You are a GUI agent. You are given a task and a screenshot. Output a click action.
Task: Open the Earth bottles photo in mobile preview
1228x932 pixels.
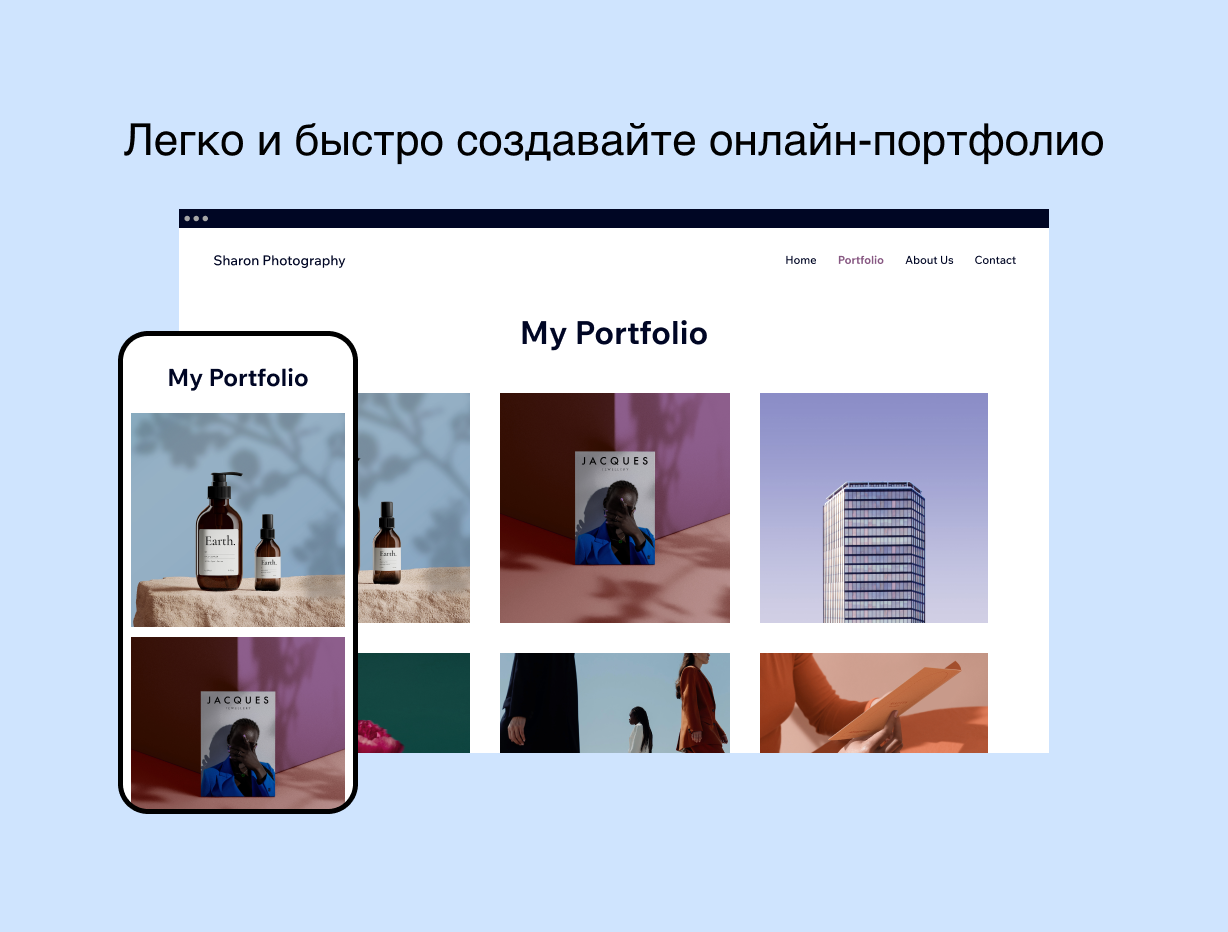coord(238,520)
